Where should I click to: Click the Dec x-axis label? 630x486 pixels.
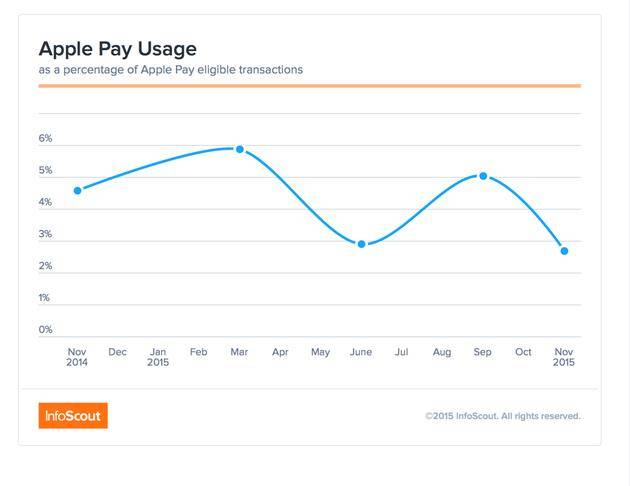[x=117, y=352]
